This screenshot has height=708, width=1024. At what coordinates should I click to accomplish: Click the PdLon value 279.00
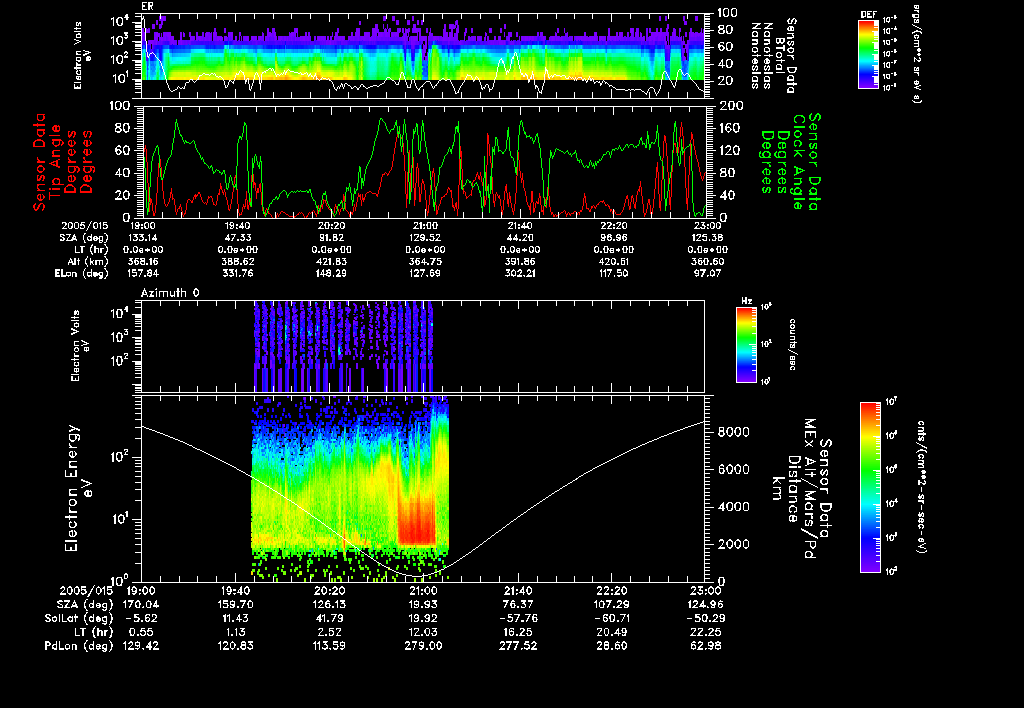click(x=423, y=645)
